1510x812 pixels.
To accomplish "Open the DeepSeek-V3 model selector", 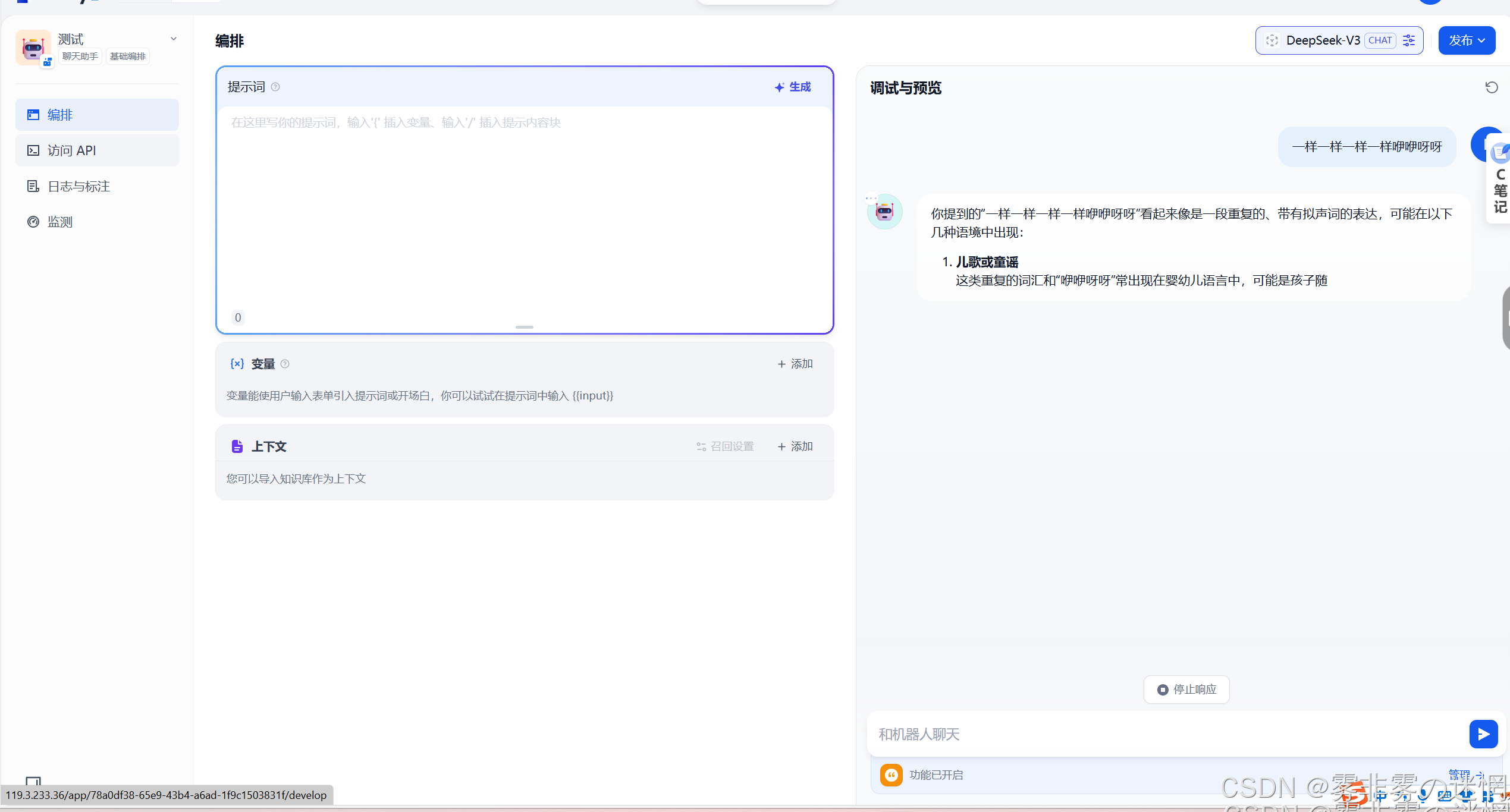I will tap(1322, 40).
